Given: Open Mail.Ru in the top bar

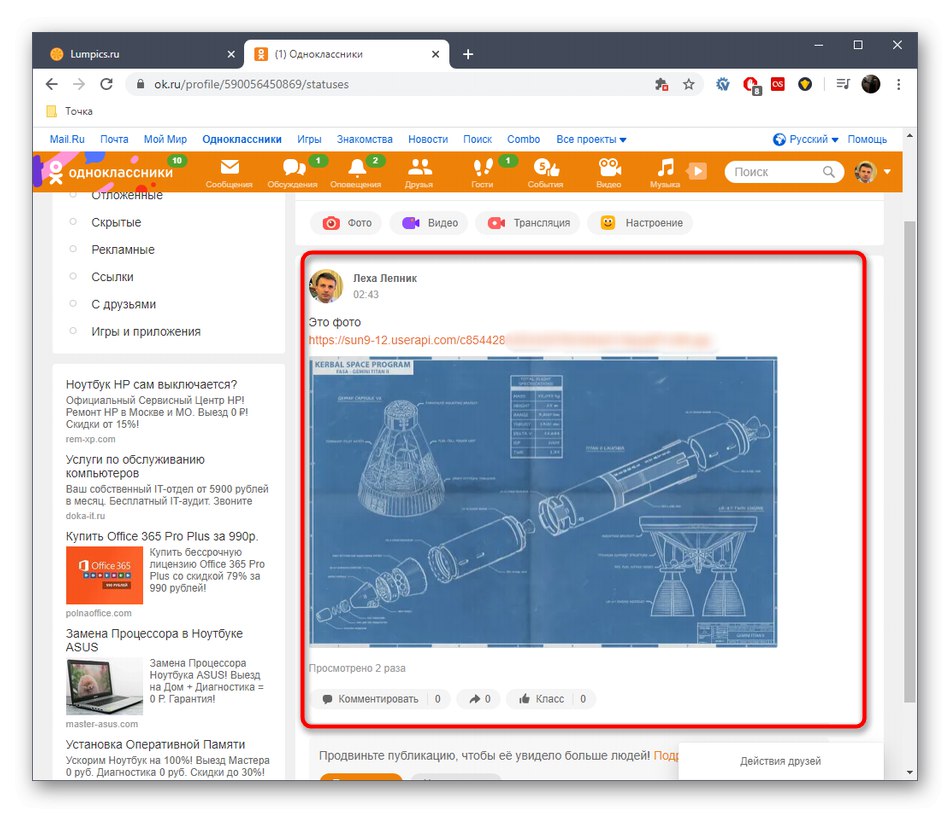Looking at the screenshot, I should pyautogui.click(x=67, y=139).
